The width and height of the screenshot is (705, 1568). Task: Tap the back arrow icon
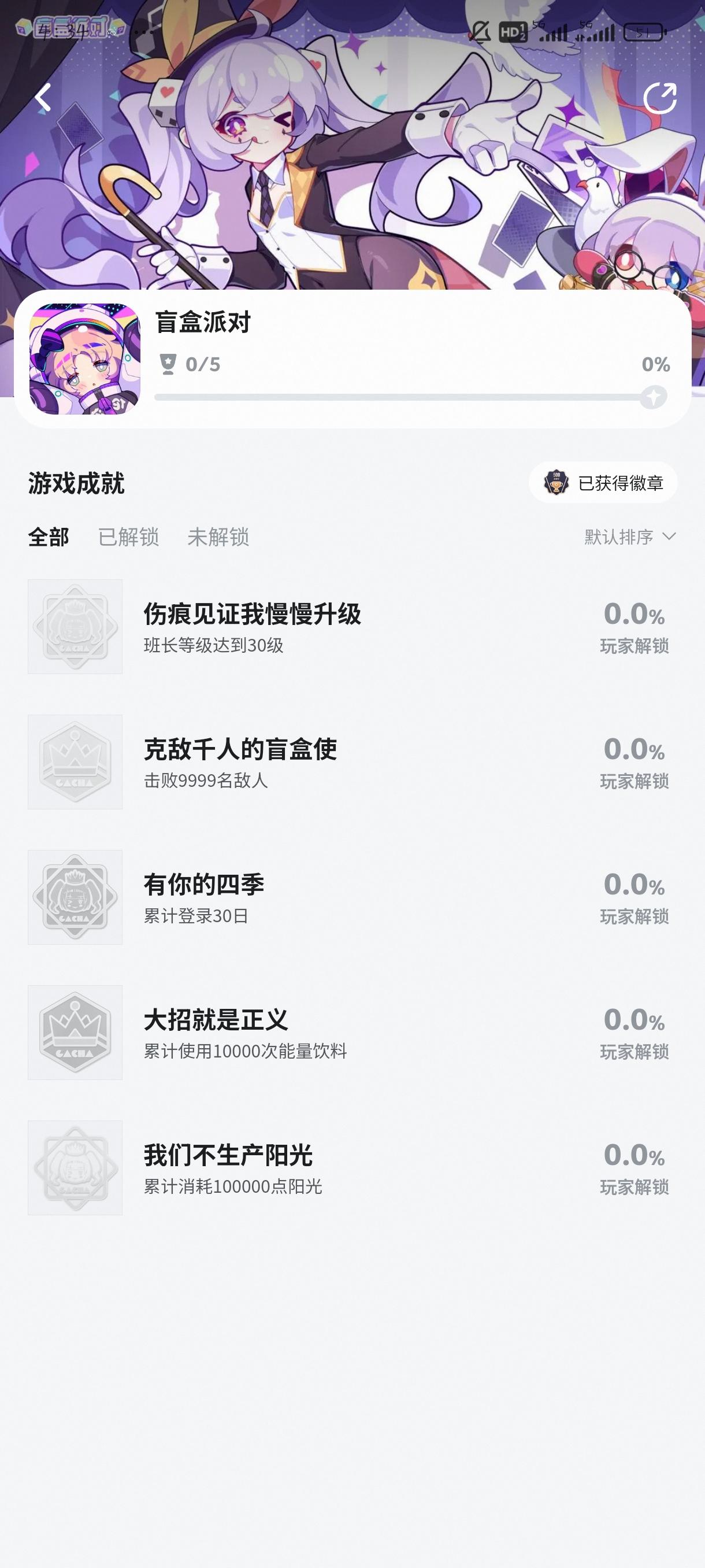[x=43, y=97]
